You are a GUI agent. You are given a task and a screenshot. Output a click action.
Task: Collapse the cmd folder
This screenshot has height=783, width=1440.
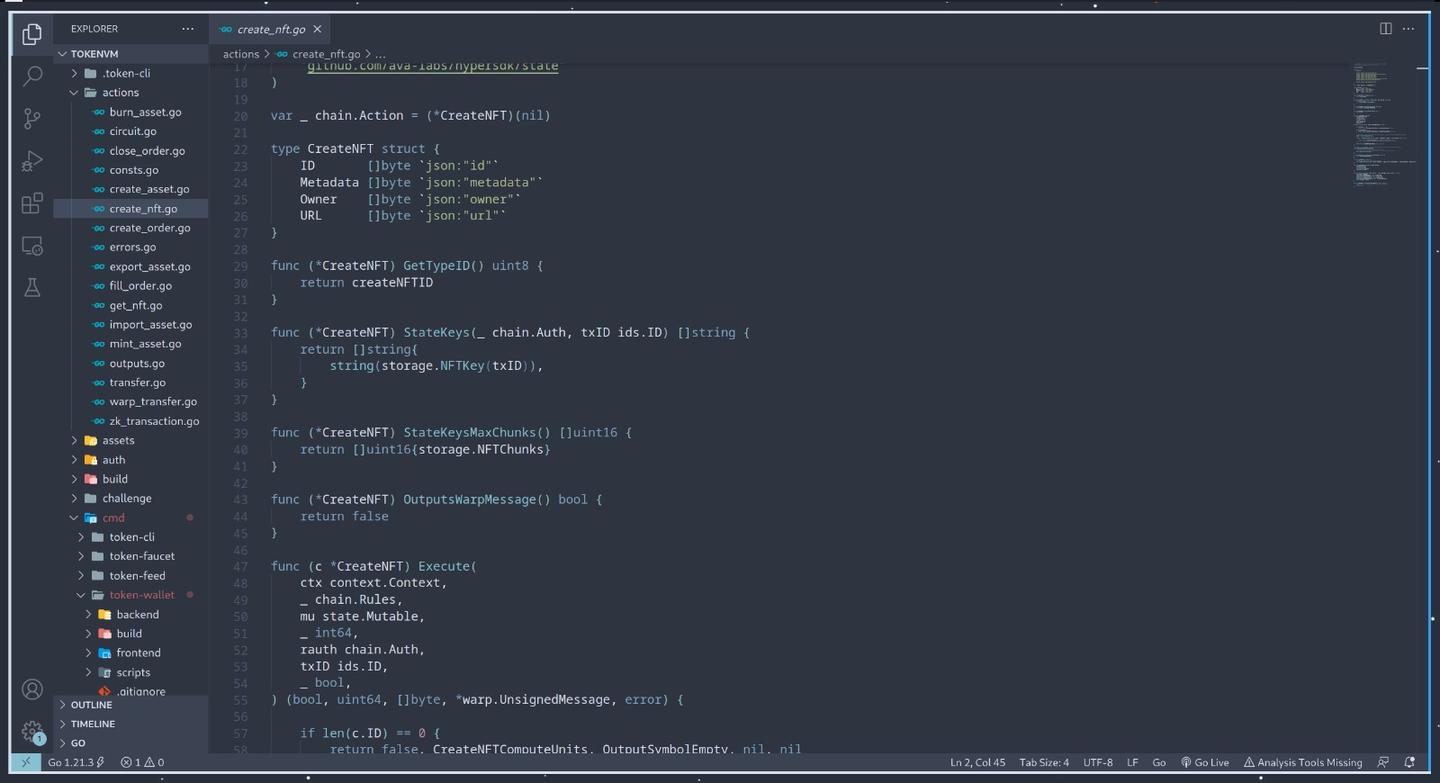(131, 518)
